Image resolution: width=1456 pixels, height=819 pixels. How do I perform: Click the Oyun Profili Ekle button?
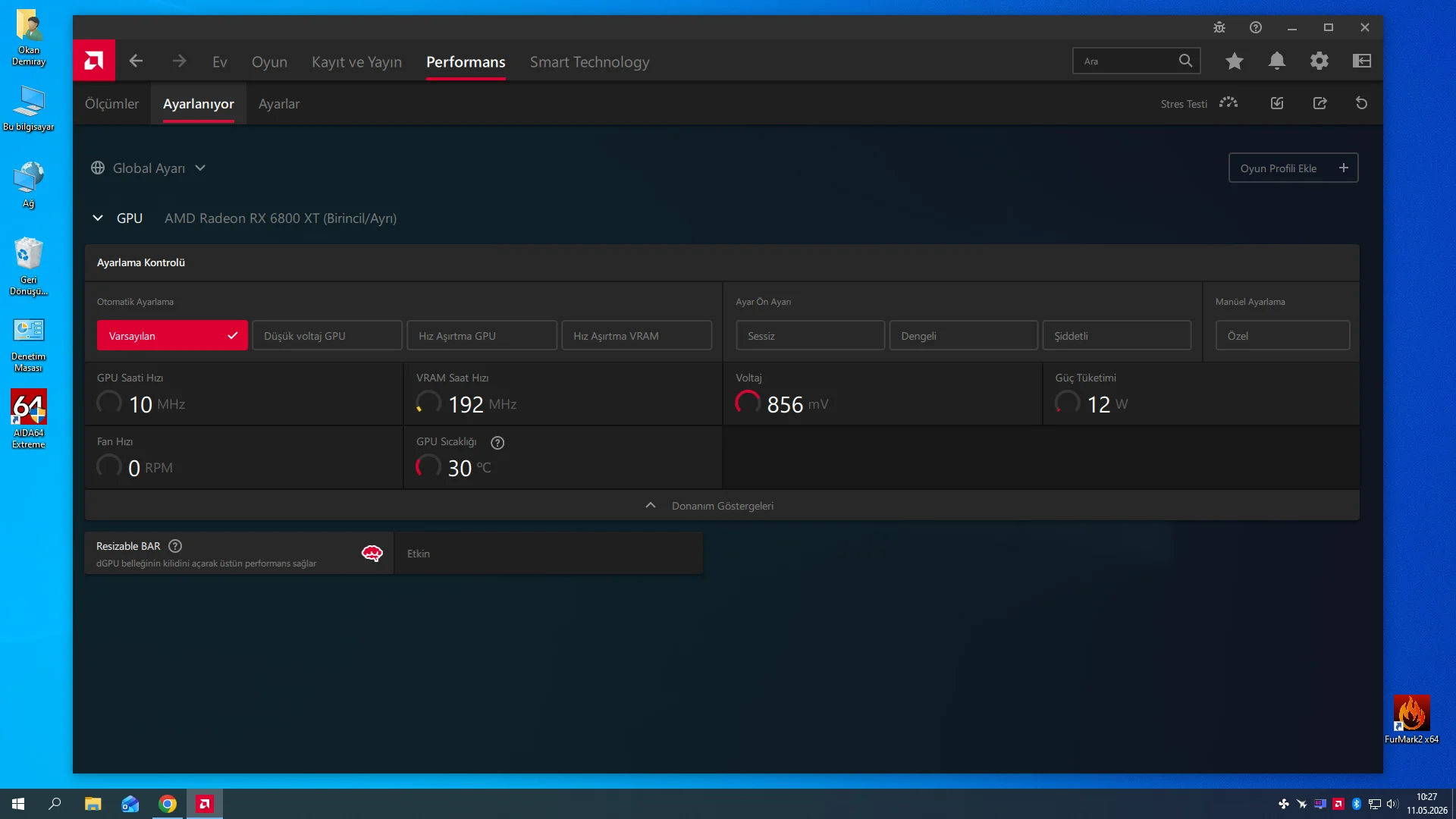[1294, 168]
